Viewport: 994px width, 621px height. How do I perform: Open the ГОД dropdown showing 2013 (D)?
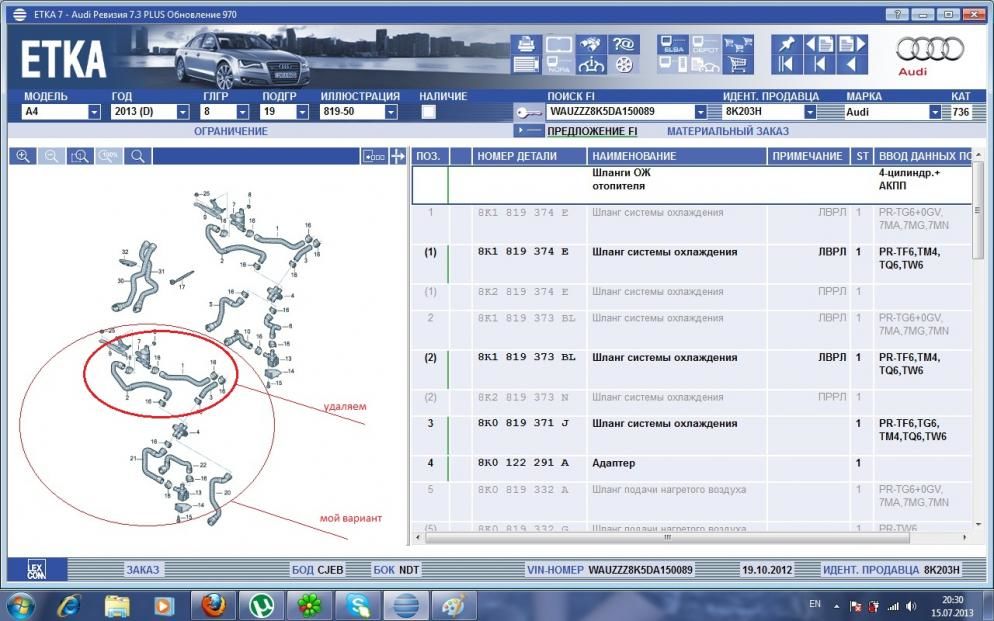(183, 112)
